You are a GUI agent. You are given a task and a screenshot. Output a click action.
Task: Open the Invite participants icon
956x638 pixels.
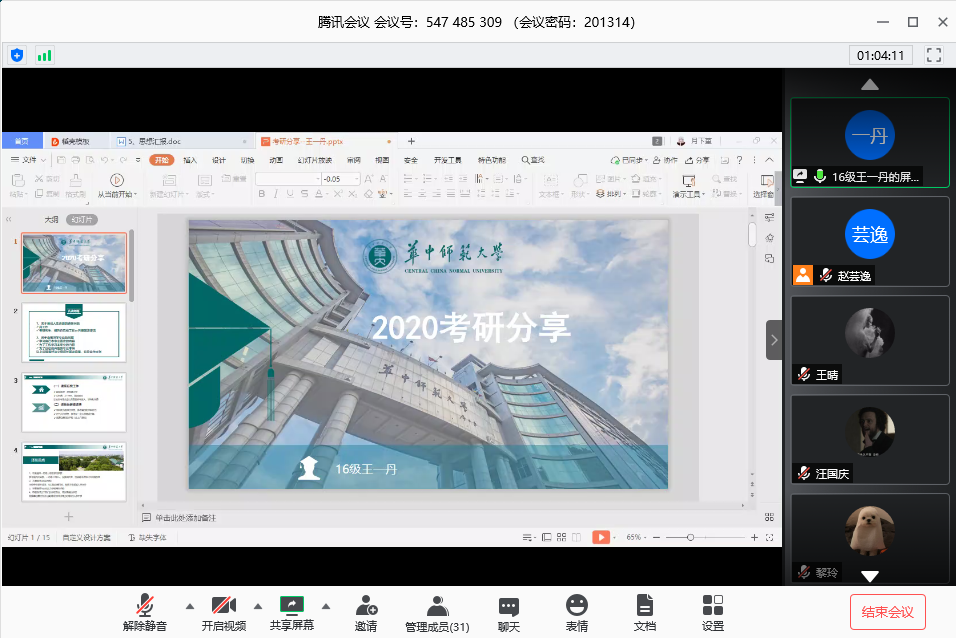click(x=366, y=613)
